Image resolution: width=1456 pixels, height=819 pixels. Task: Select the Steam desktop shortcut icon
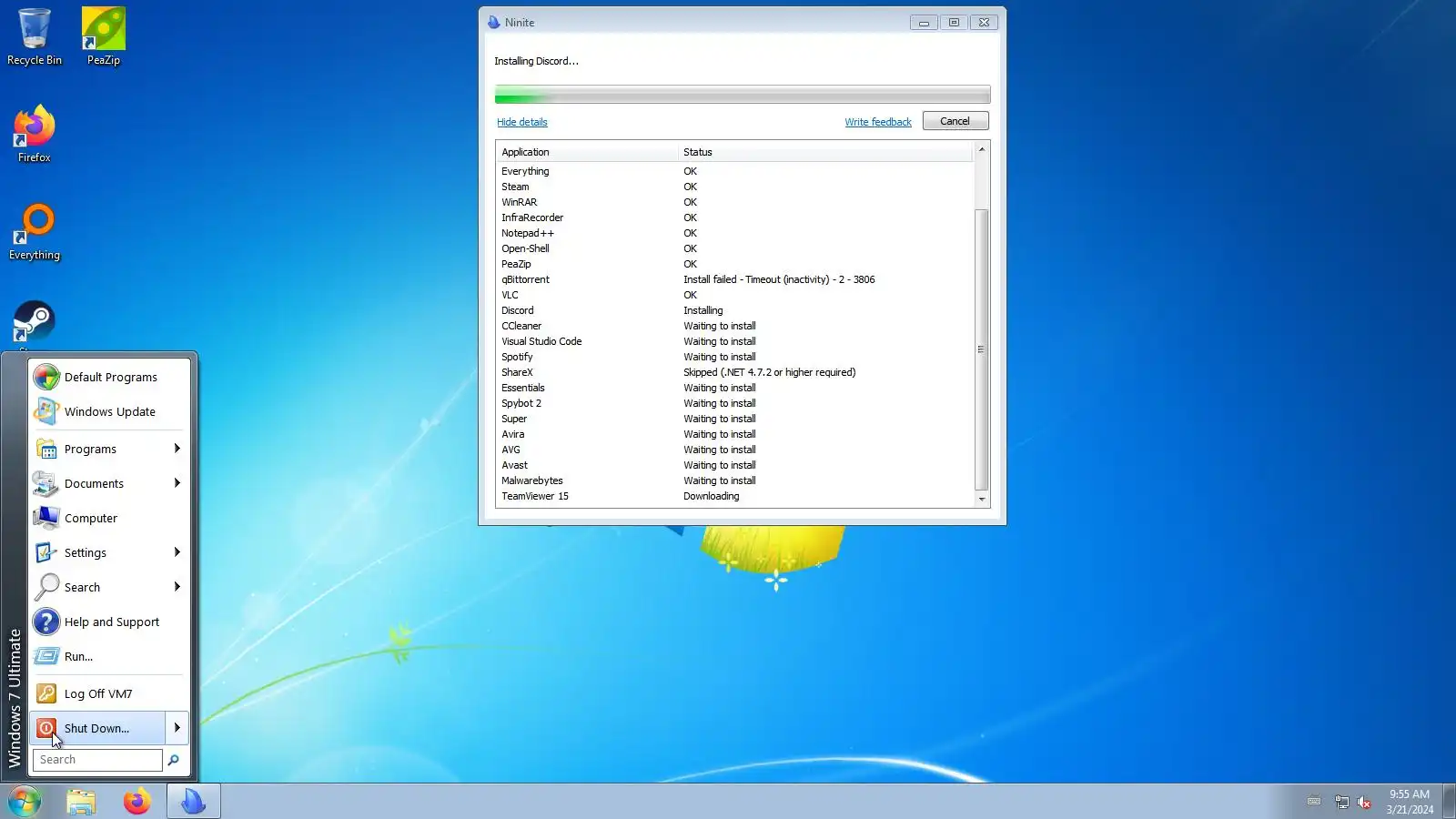coord(35,322)
